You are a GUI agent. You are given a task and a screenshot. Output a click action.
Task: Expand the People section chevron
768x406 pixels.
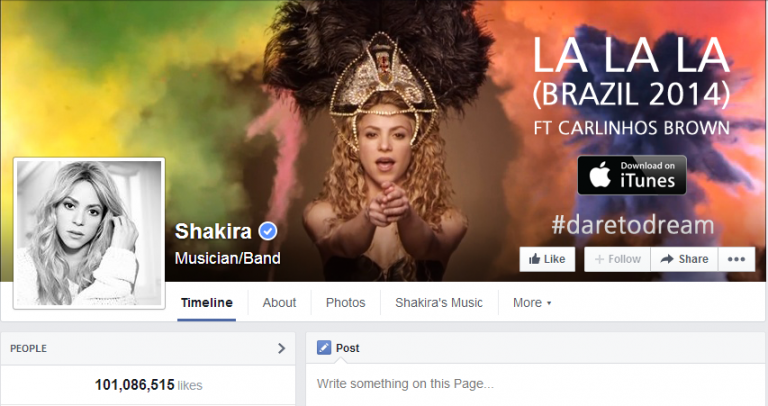tap(282, 348)
